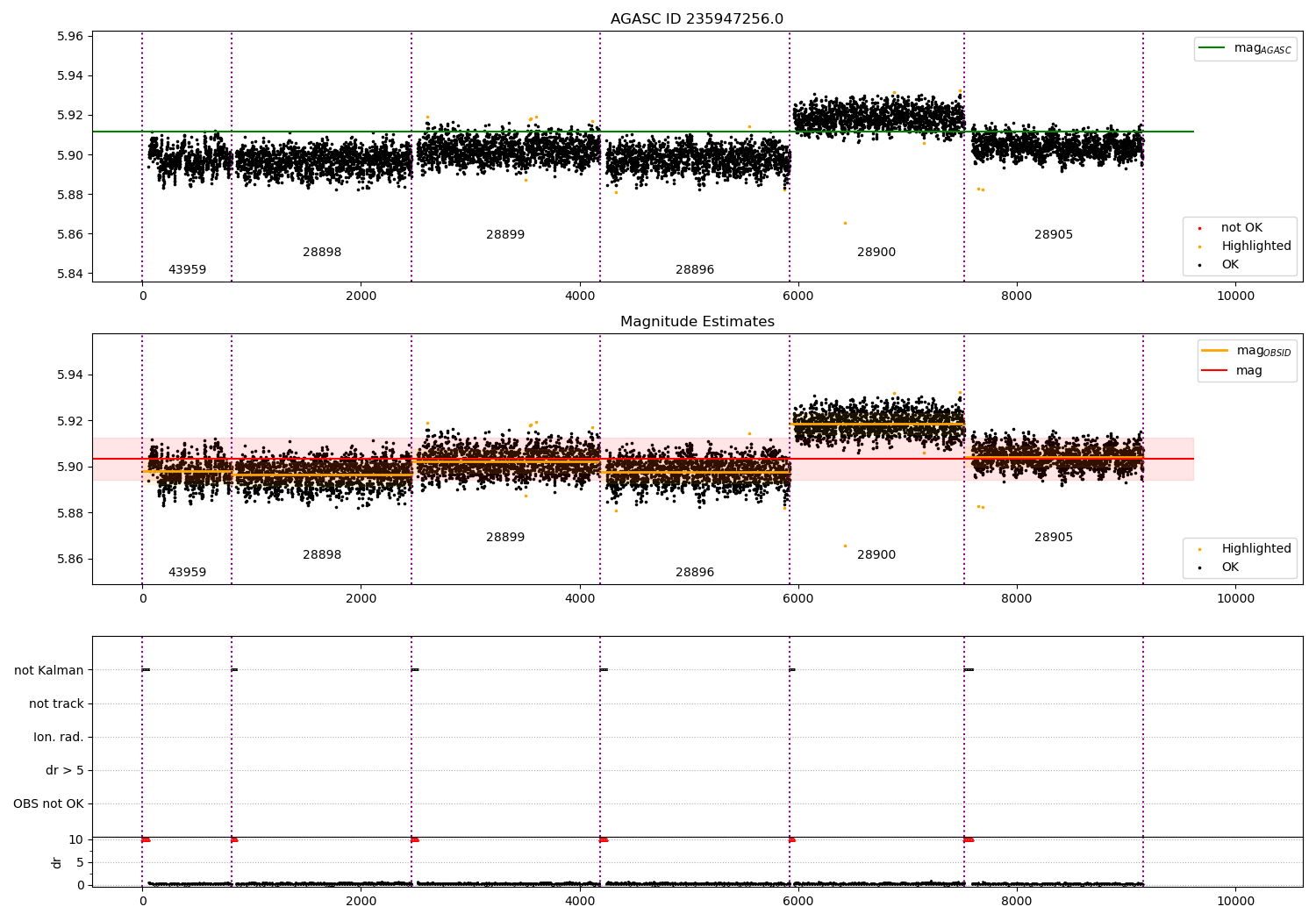Click the 'Ion. rad.' row label
Viewport: 1316px width, 921px height.
59,738
